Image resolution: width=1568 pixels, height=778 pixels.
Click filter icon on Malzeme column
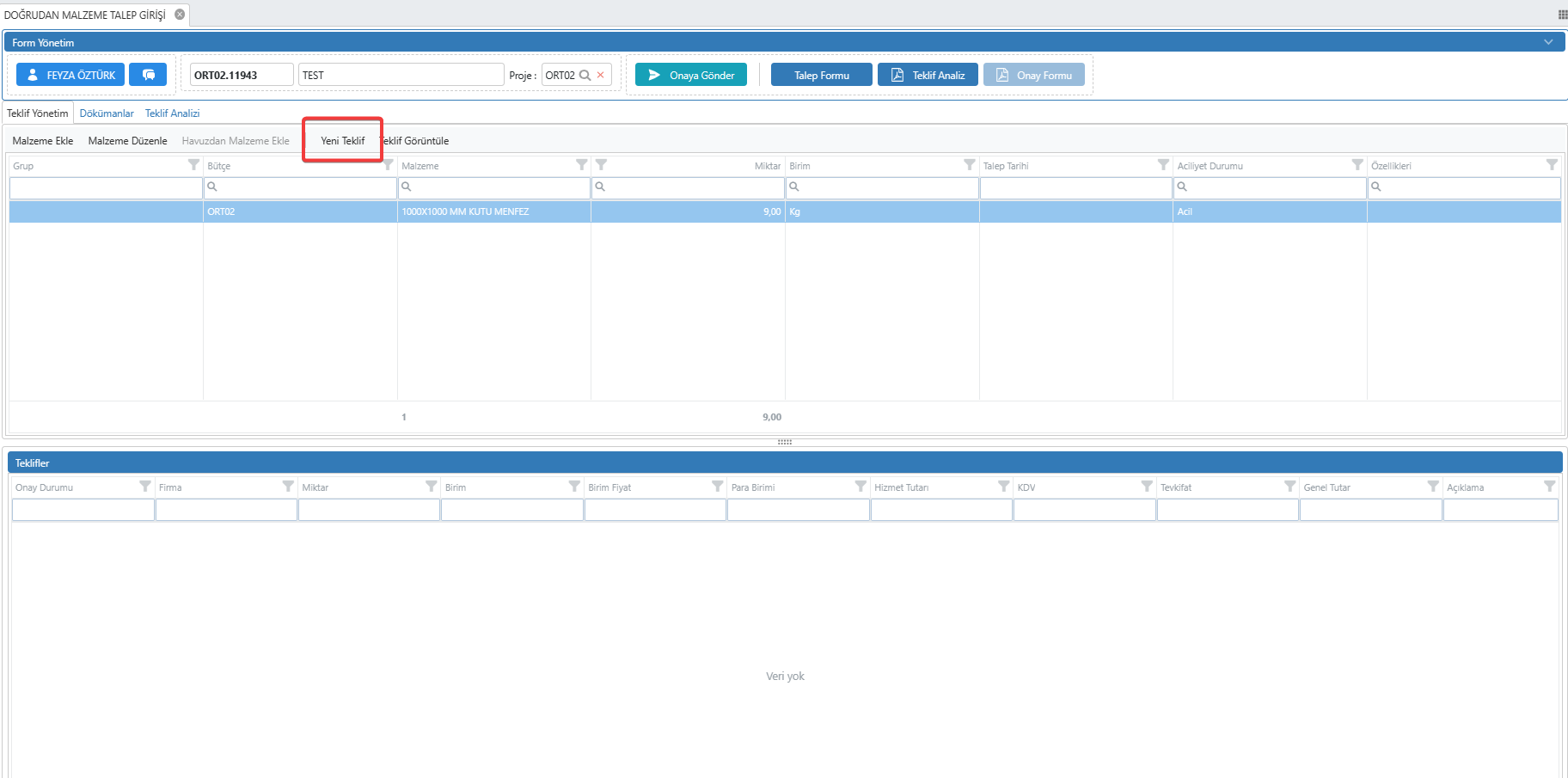pyautogui.click(x=581, y=165)
